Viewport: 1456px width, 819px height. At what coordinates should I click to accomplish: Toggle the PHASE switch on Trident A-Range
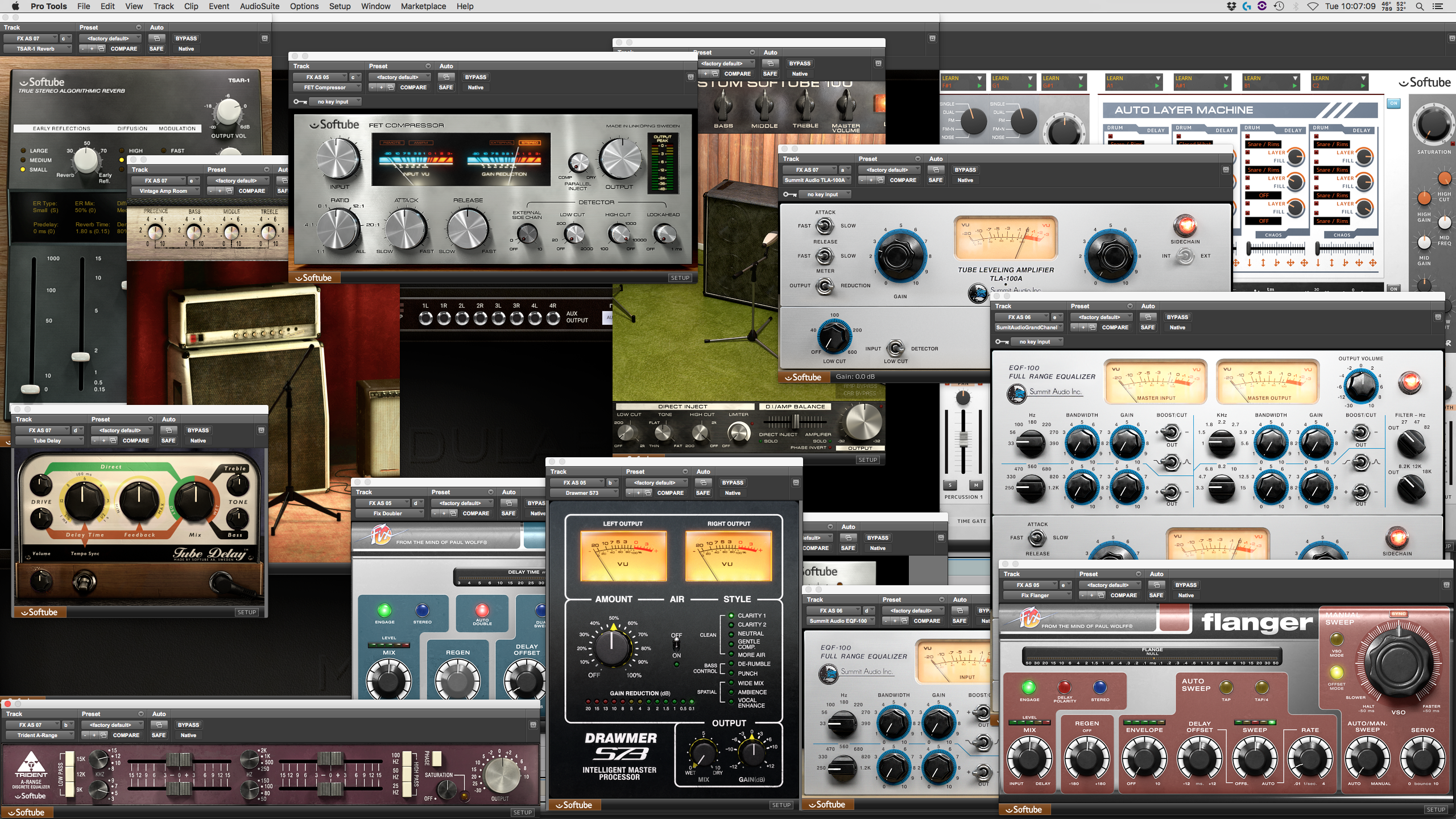(x=437, y=759)
